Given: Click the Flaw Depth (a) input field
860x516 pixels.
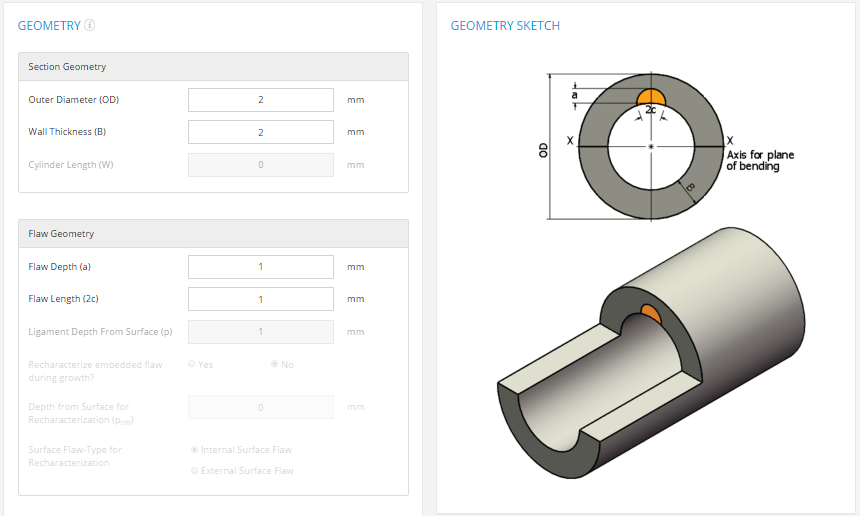Looking at the screenshot, I should coord(261,266).
